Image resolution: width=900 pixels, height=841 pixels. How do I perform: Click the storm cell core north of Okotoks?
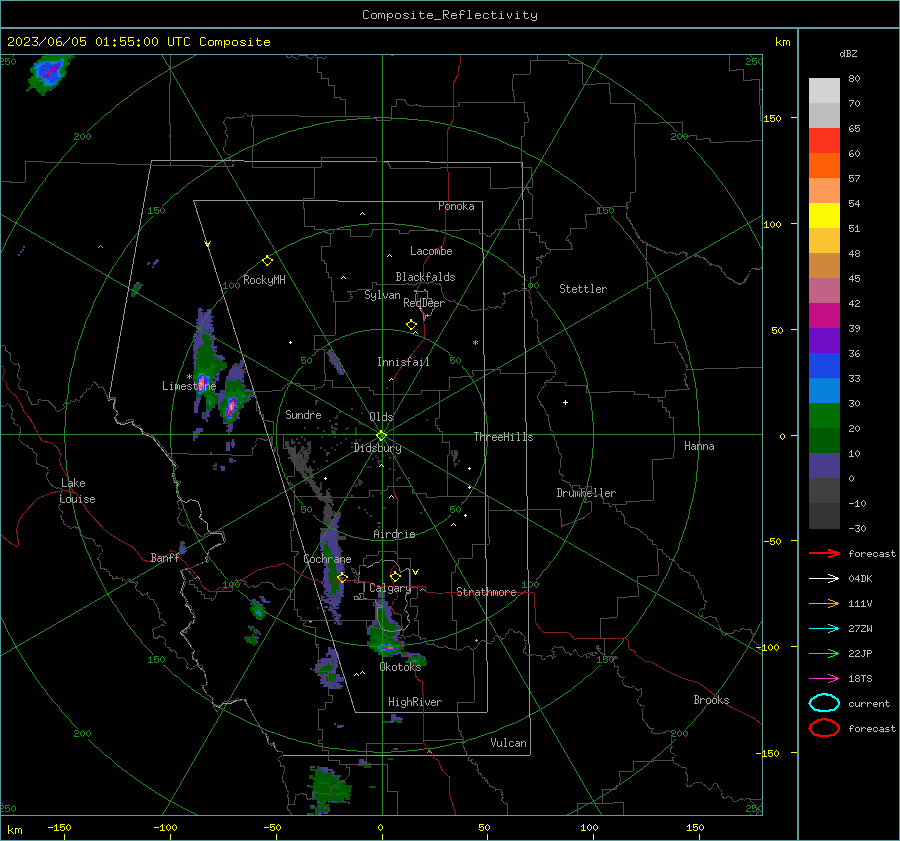[x=387, y=648]
